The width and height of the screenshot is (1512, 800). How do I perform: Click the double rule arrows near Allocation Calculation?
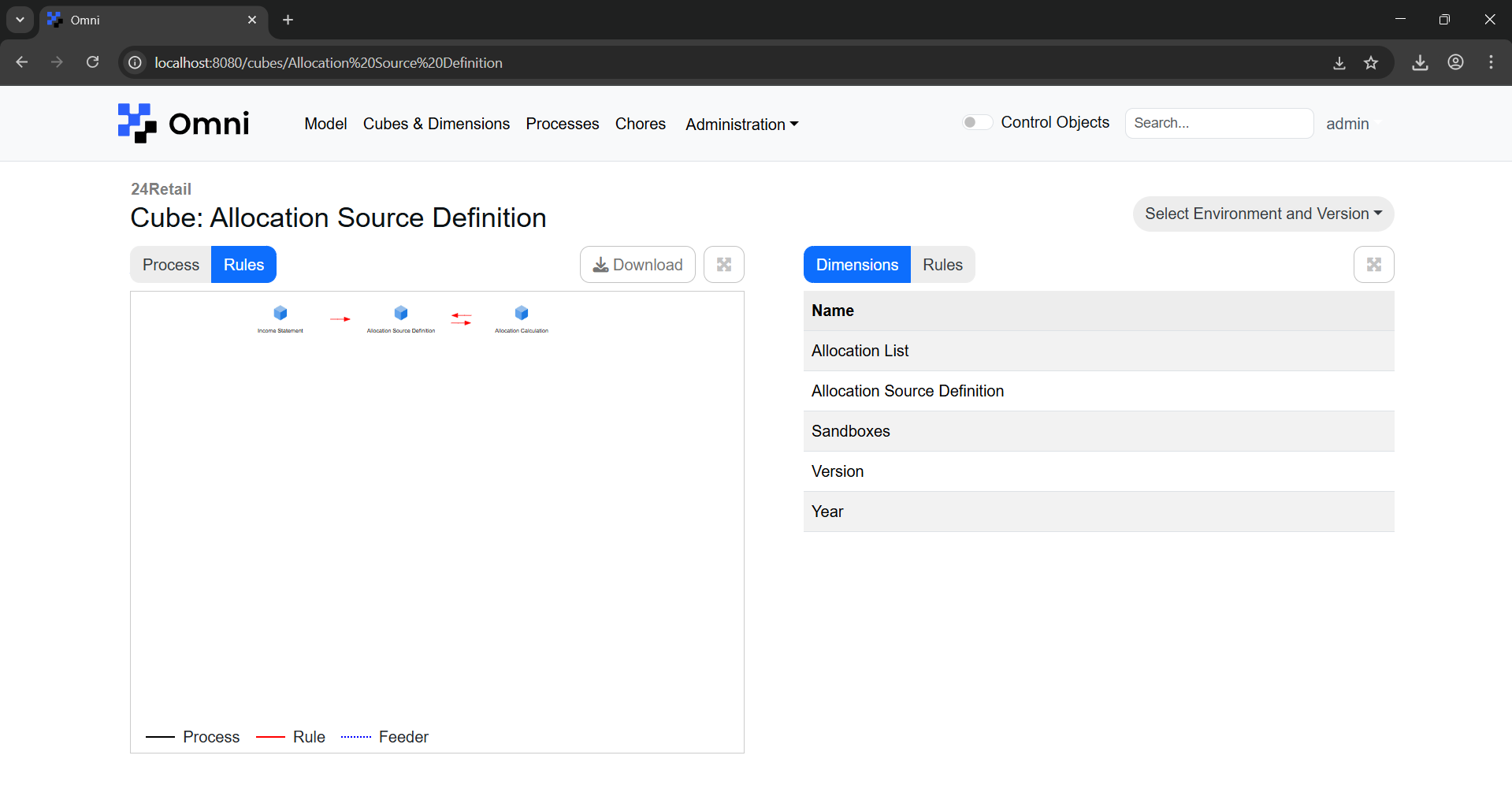(461, 319)
